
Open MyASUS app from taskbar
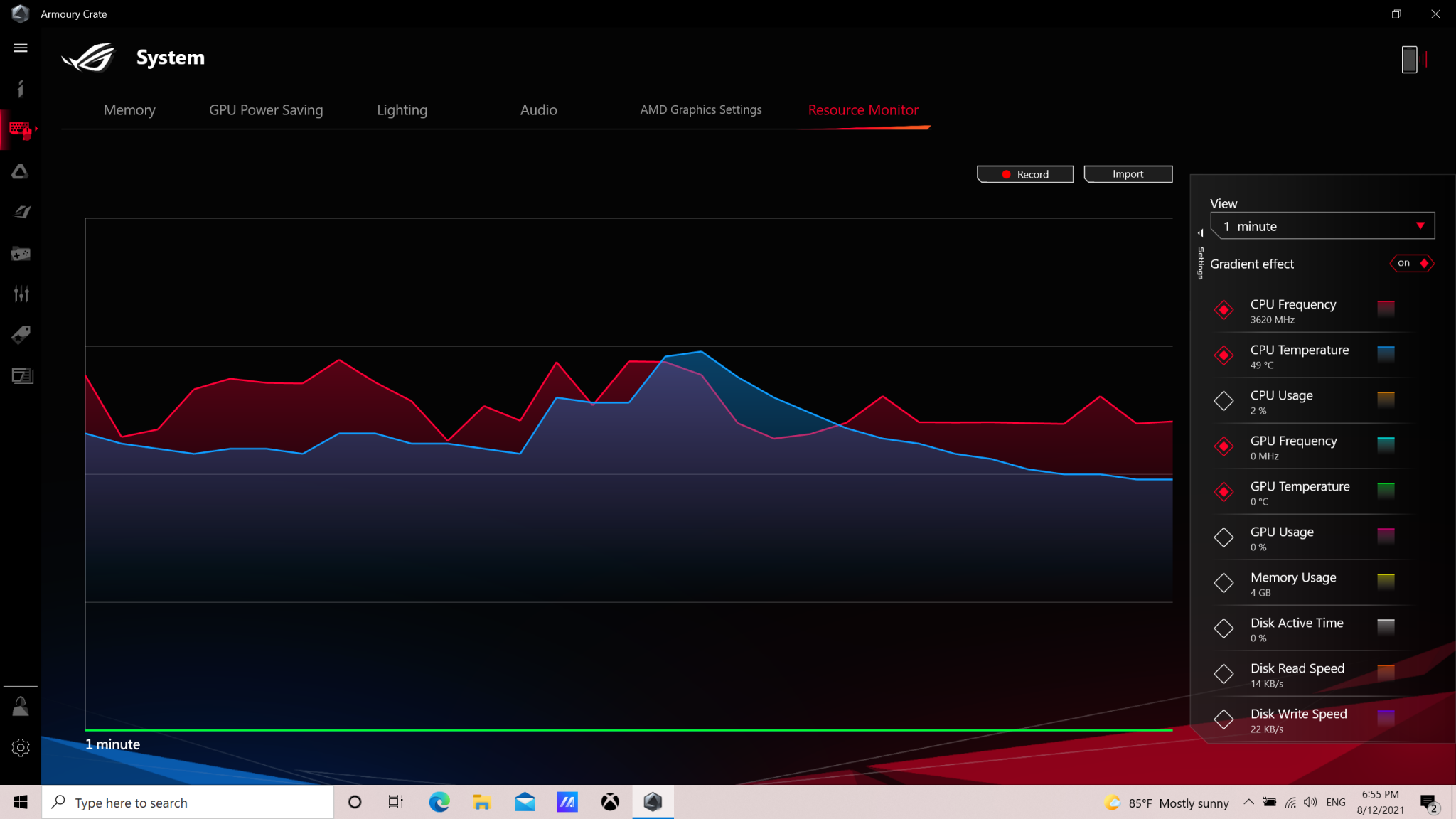[567, 802]
